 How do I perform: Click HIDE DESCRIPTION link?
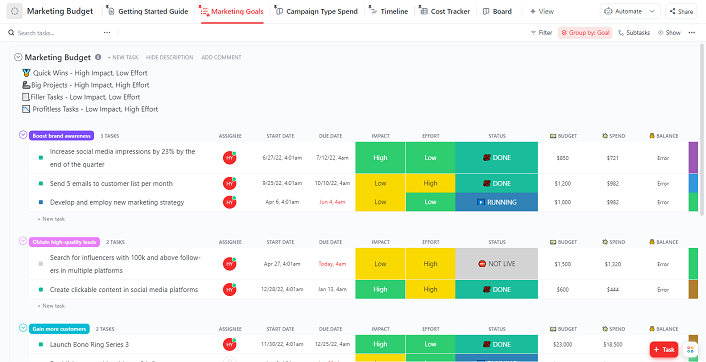[170, 57]
